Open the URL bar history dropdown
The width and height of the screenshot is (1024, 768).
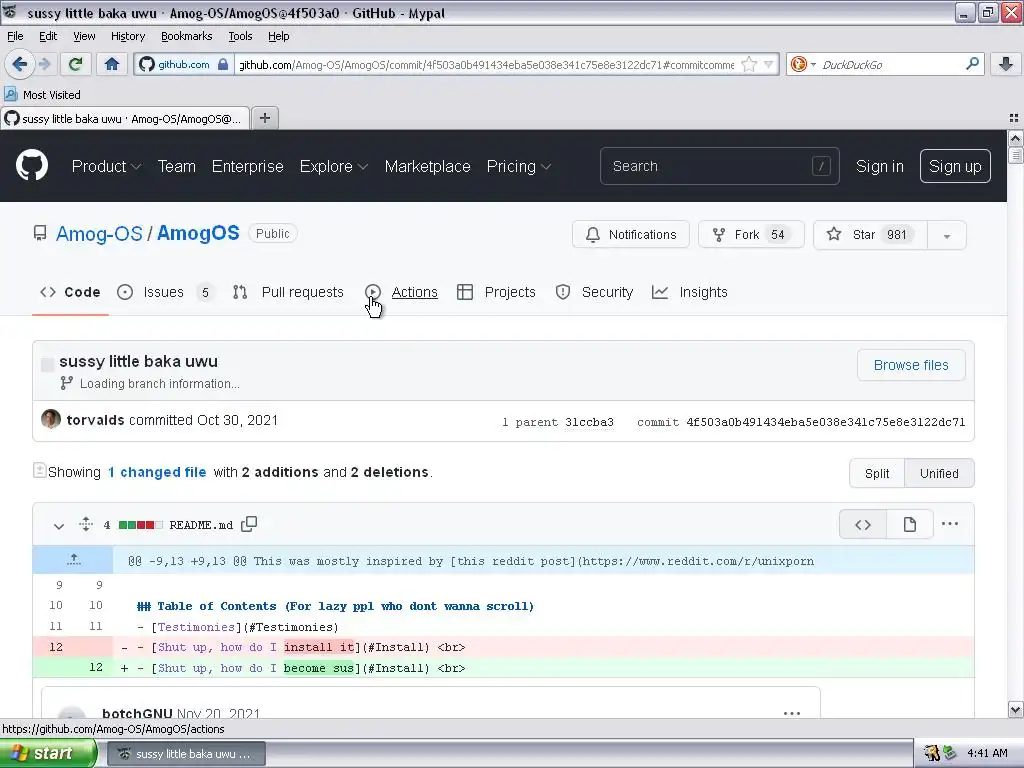pos(769,64)
